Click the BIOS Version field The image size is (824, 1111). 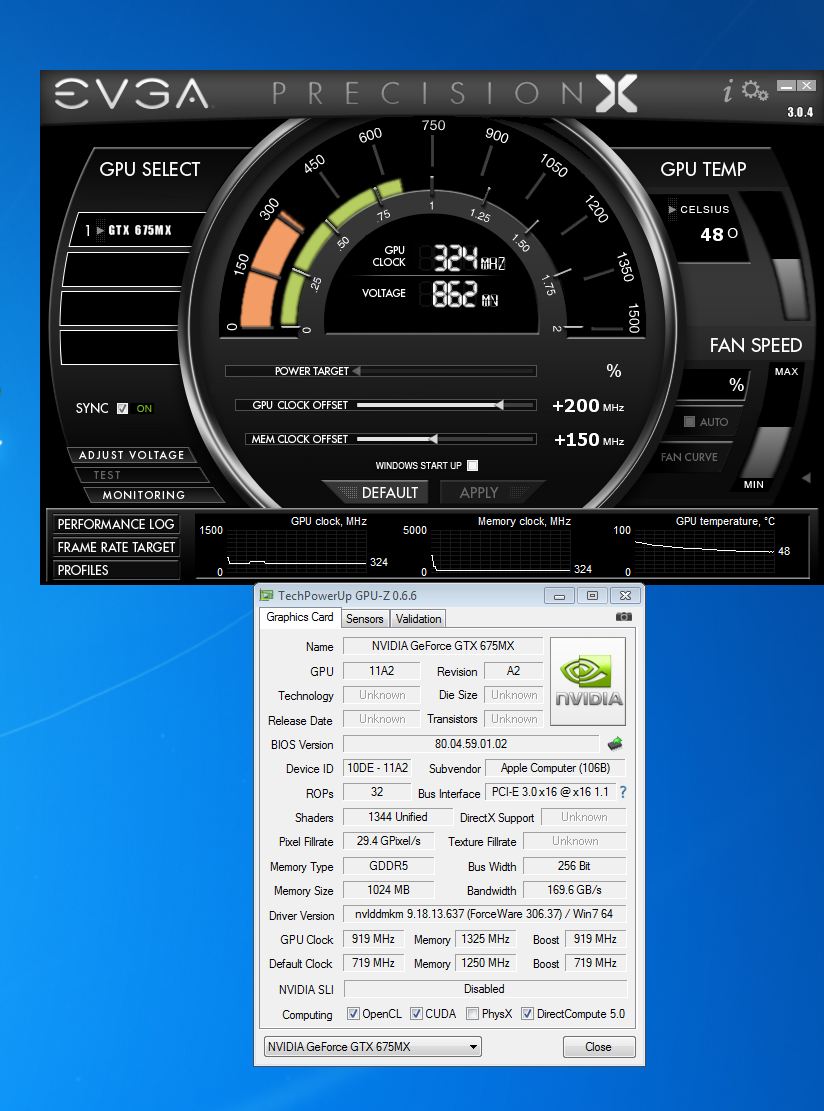(470, 743)
